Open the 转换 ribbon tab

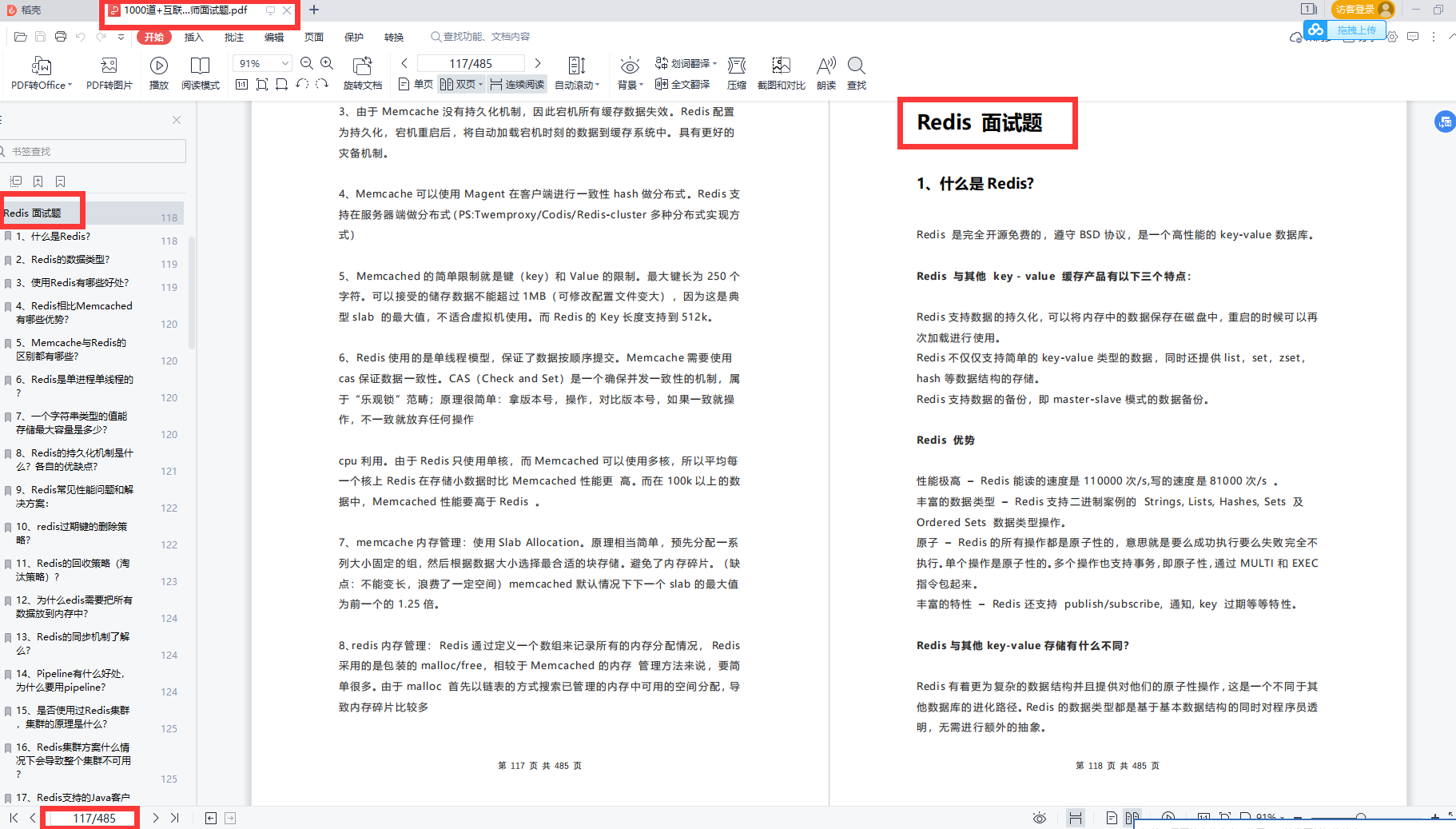point(394,37)
